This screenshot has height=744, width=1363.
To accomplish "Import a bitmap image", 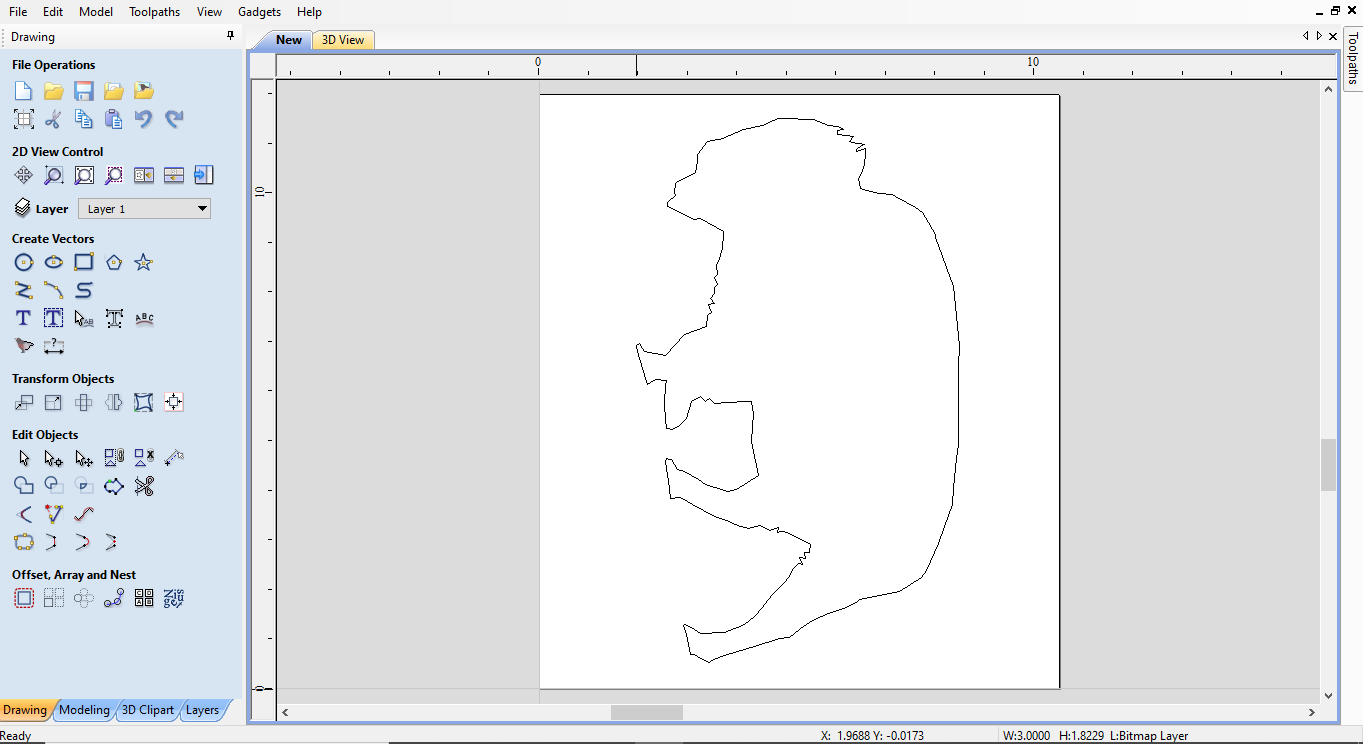I will pos(144,91).
